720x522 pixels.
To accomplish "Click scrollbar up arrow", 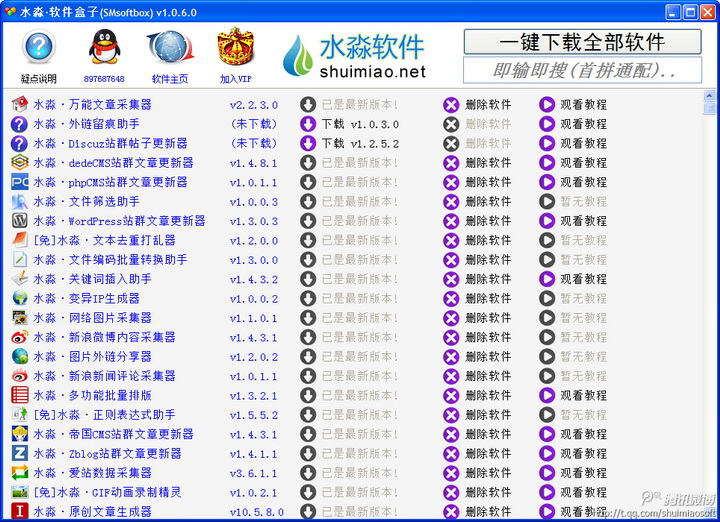I will tap(709, 95).
